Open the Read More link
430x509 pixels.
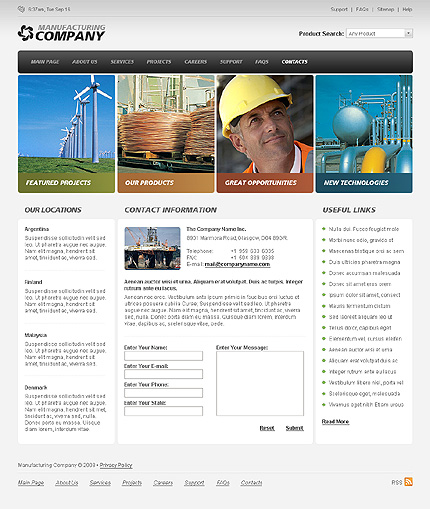335,422
